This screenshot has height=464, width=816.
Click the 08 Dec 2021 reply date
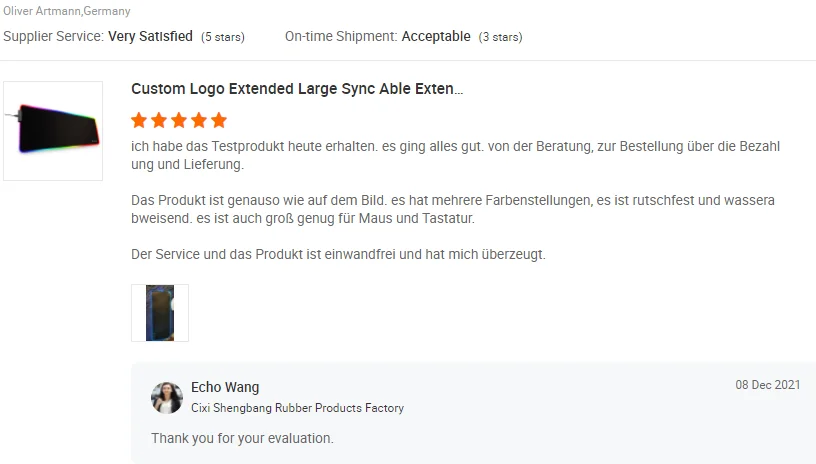pyautogui.click(x=768, y=385)
